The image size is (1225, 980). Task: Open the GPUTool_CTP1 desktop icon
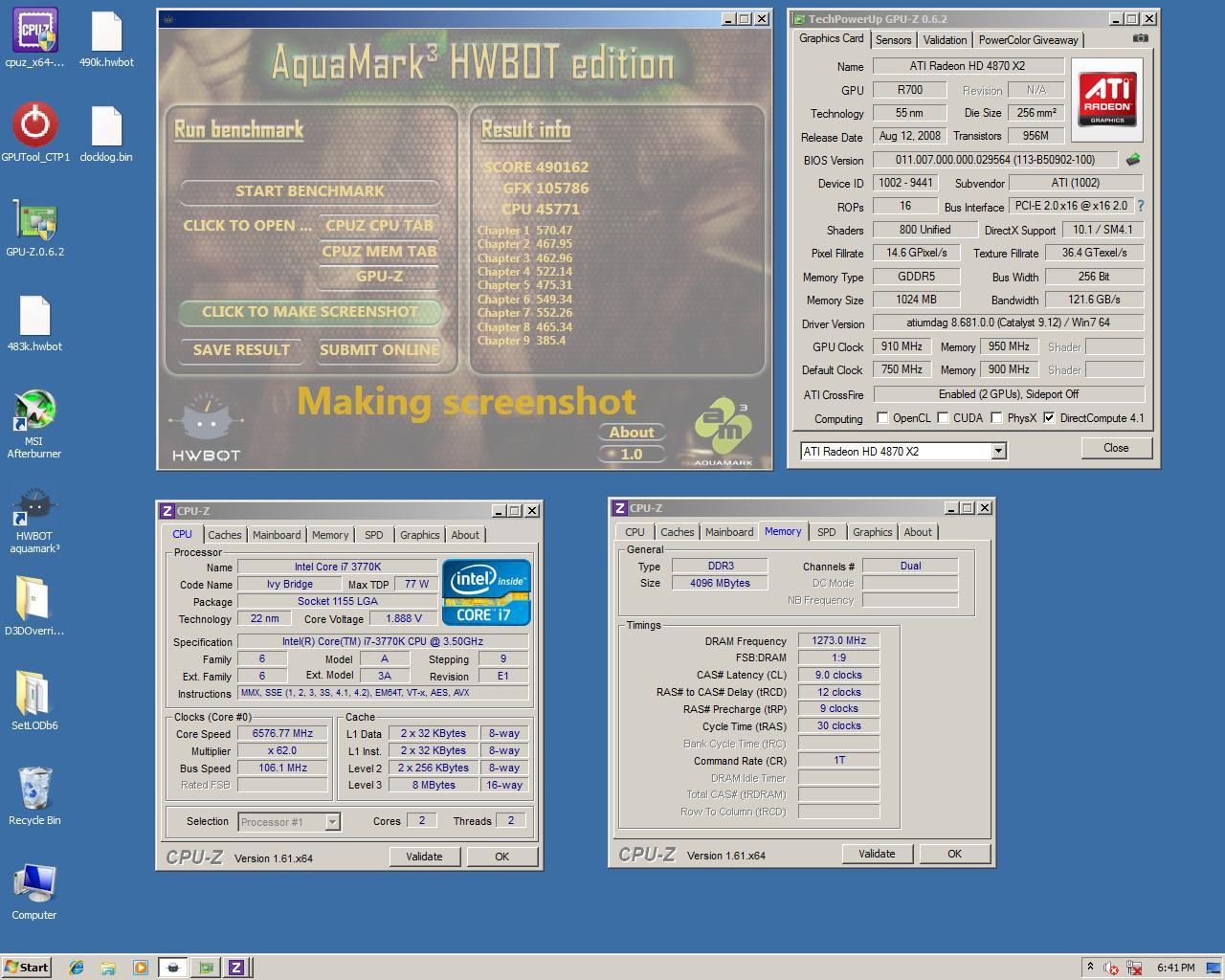[x=35, y=132]
